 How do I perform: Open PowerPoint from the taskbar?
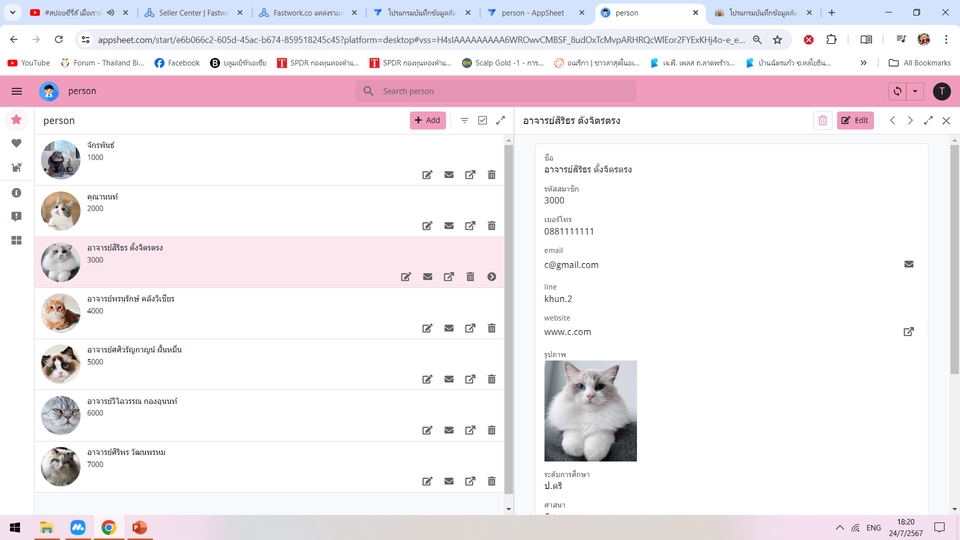tap(140, 528)
